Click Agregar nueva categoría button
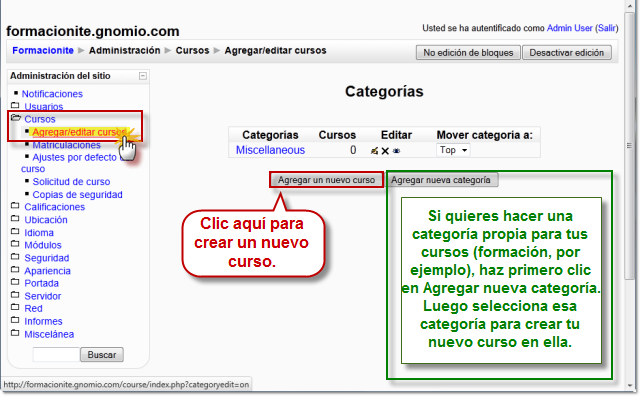This screenshot has width=640, height=396. 441,180
